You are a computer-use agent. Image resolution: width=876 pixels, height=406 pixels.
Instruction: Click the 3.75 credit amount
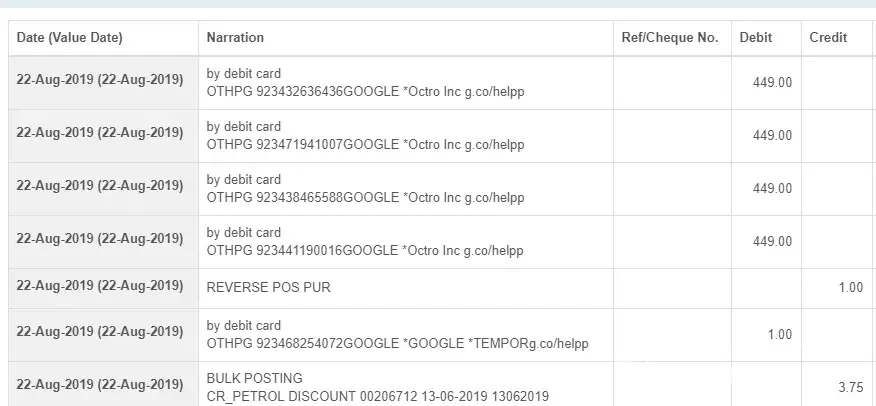point(850,388)
